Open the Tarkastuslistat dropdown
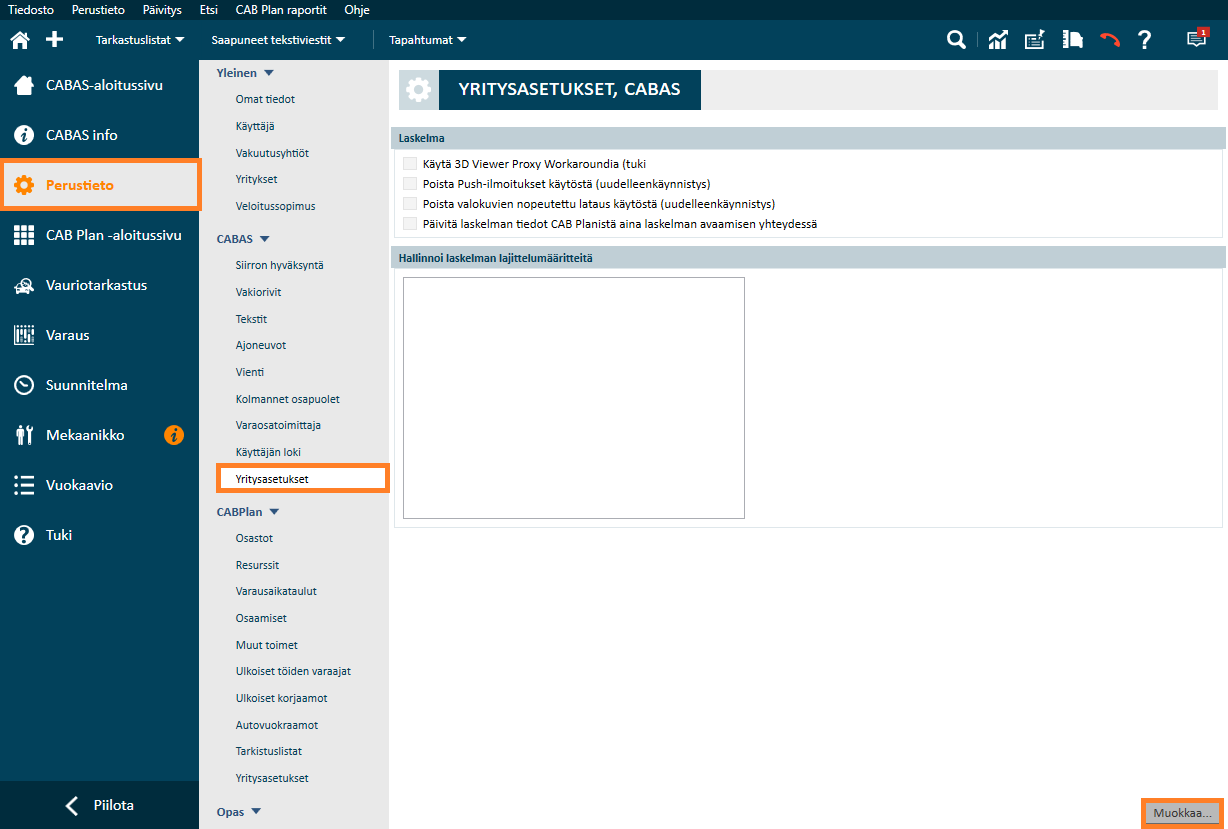 [140, 40]
